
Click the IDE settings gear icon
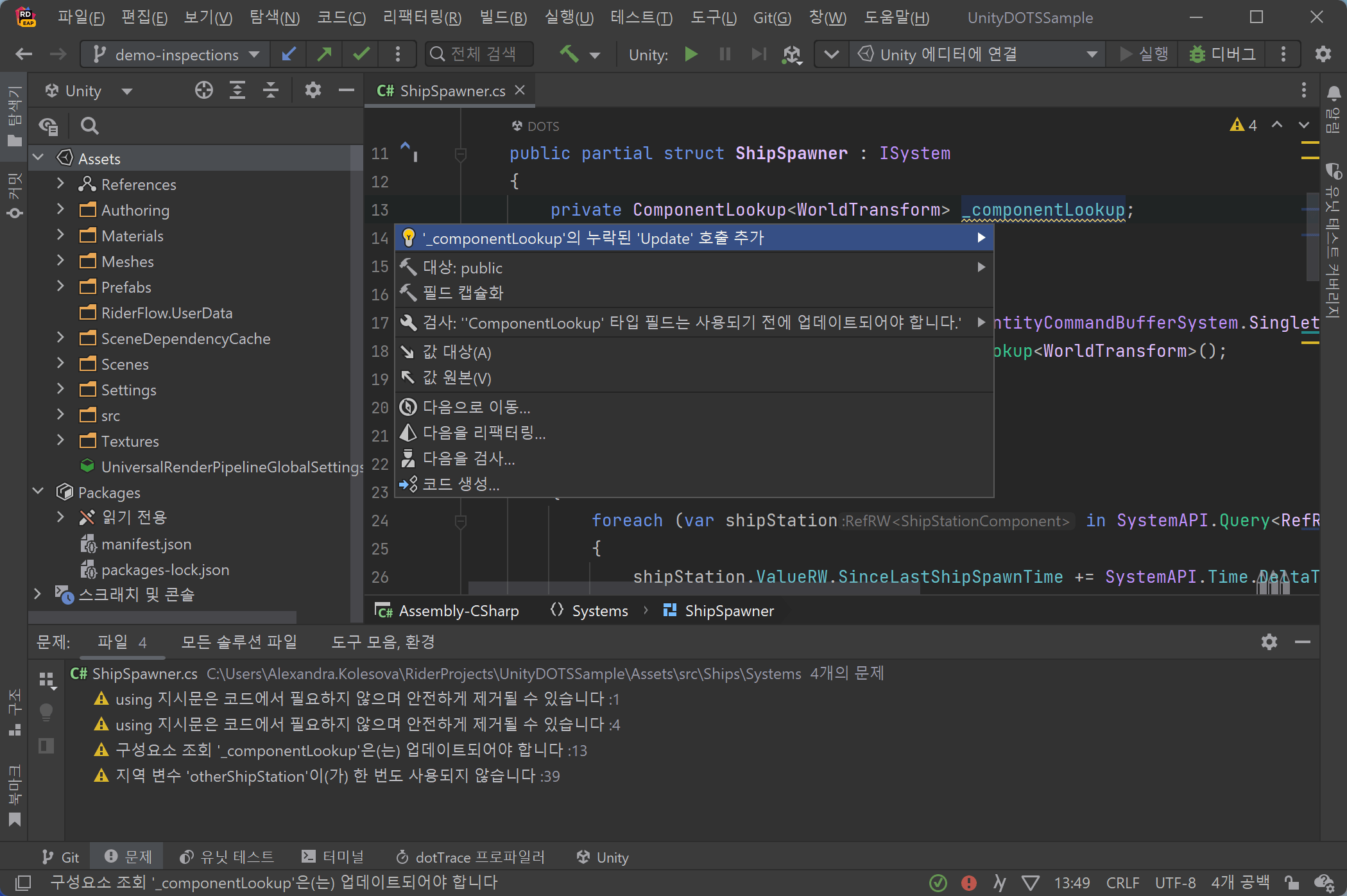coord(1323,55)
